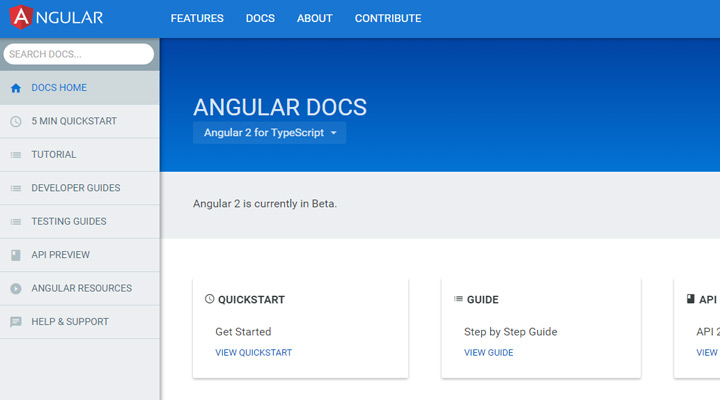Screen dimensions: 720x400
Task: Click the clock icon in Quickstart card
Action: click(x=209, y=299)
